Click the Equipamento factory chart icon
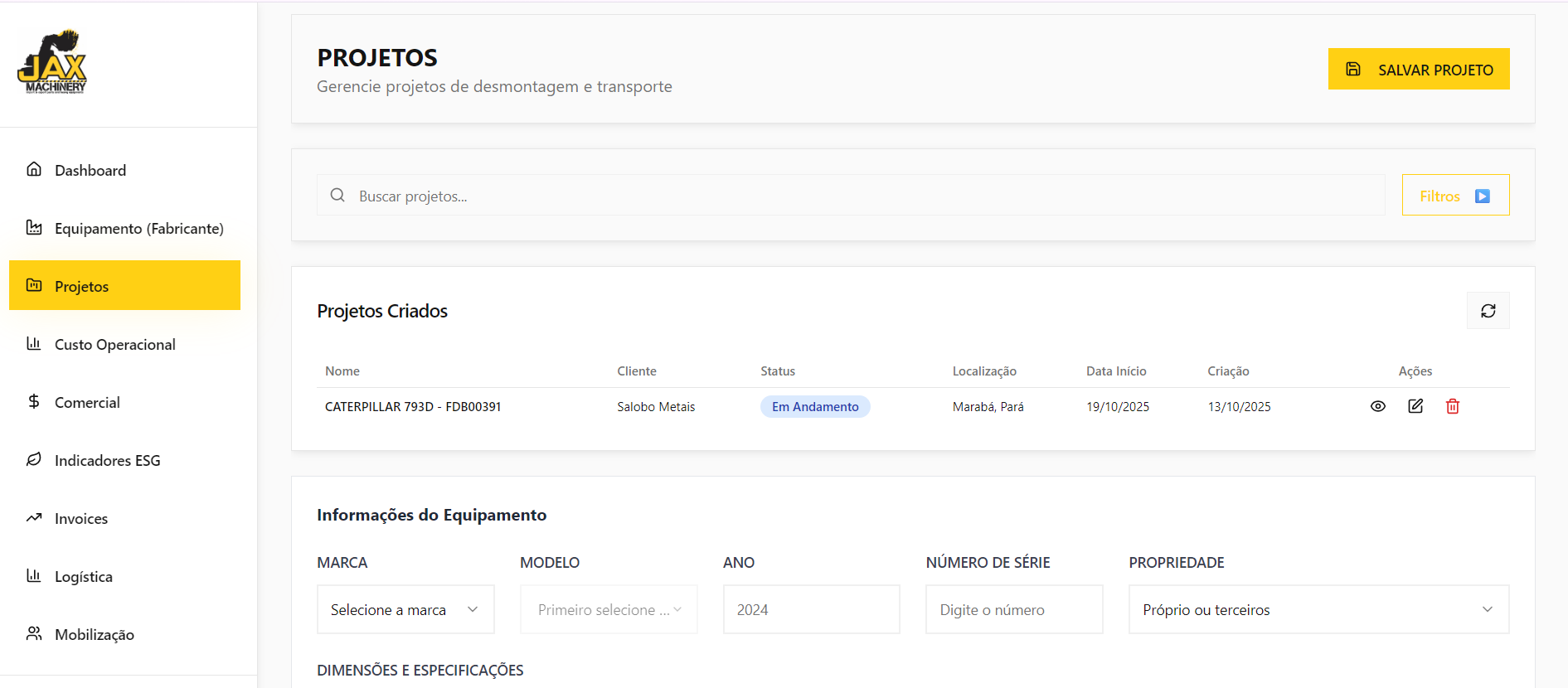The image size is (1568, 688). [34, 227]
